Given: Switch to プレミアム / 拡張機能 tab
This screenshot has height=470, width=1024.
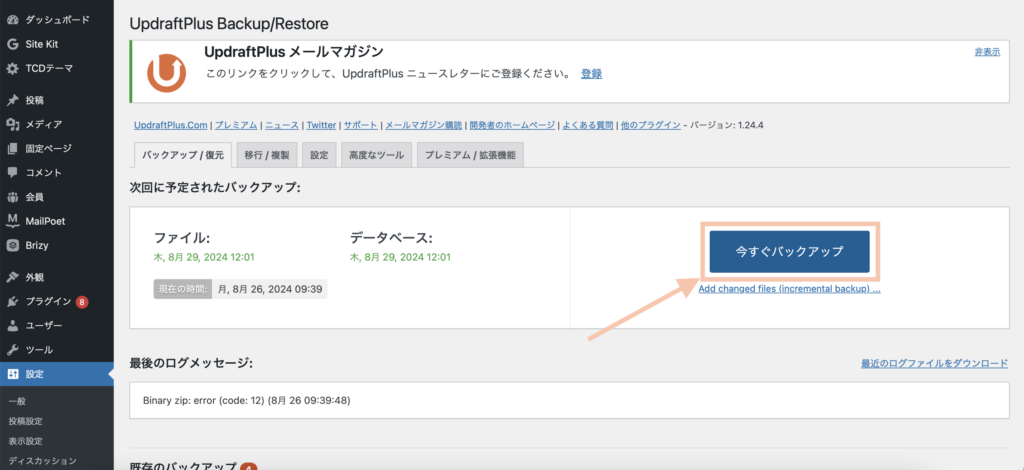Looking at the screenshot, I should pos(470,155).
